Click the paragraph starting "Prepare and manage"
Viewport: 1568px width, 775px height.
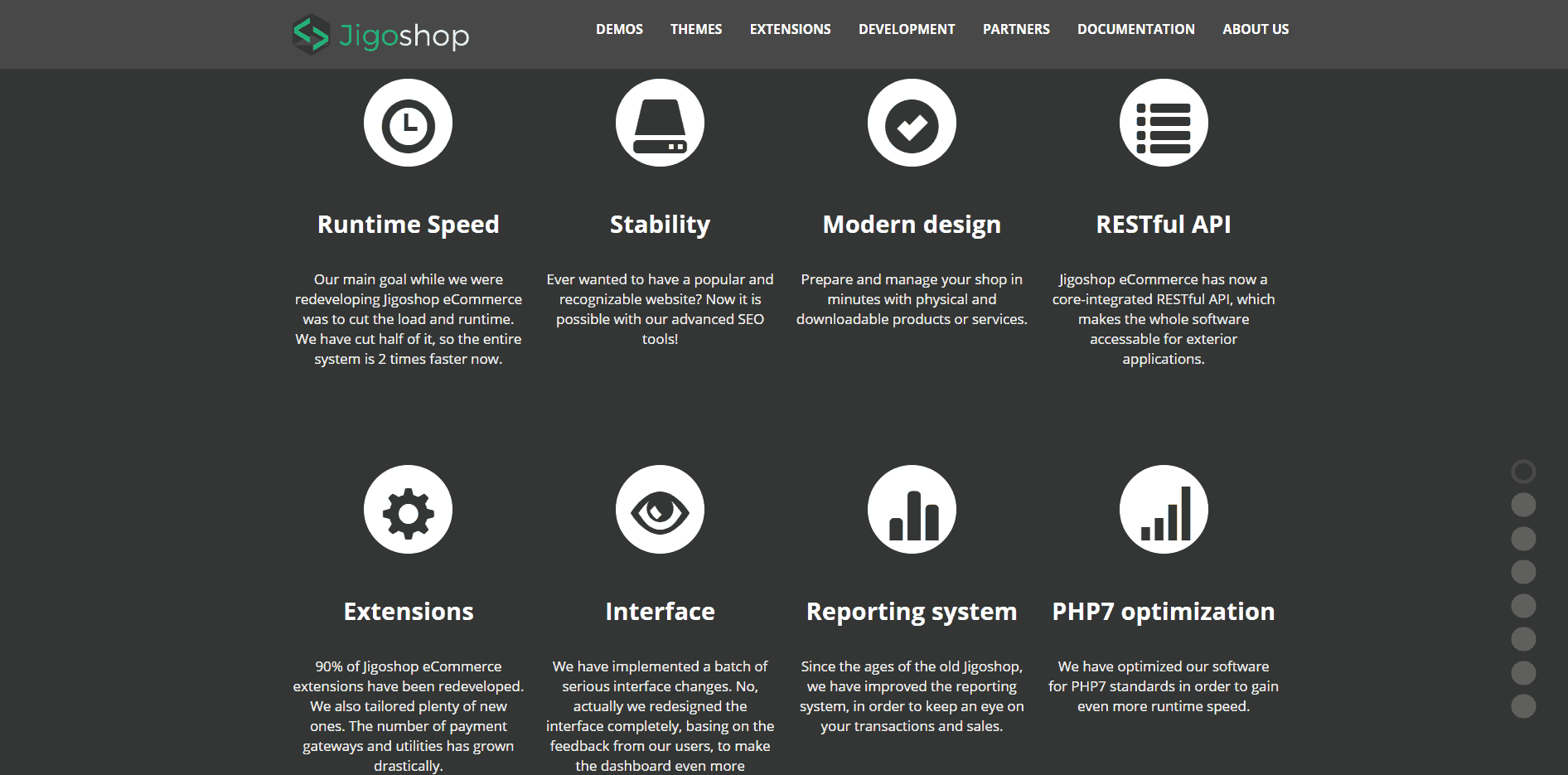tap(912, 299)
